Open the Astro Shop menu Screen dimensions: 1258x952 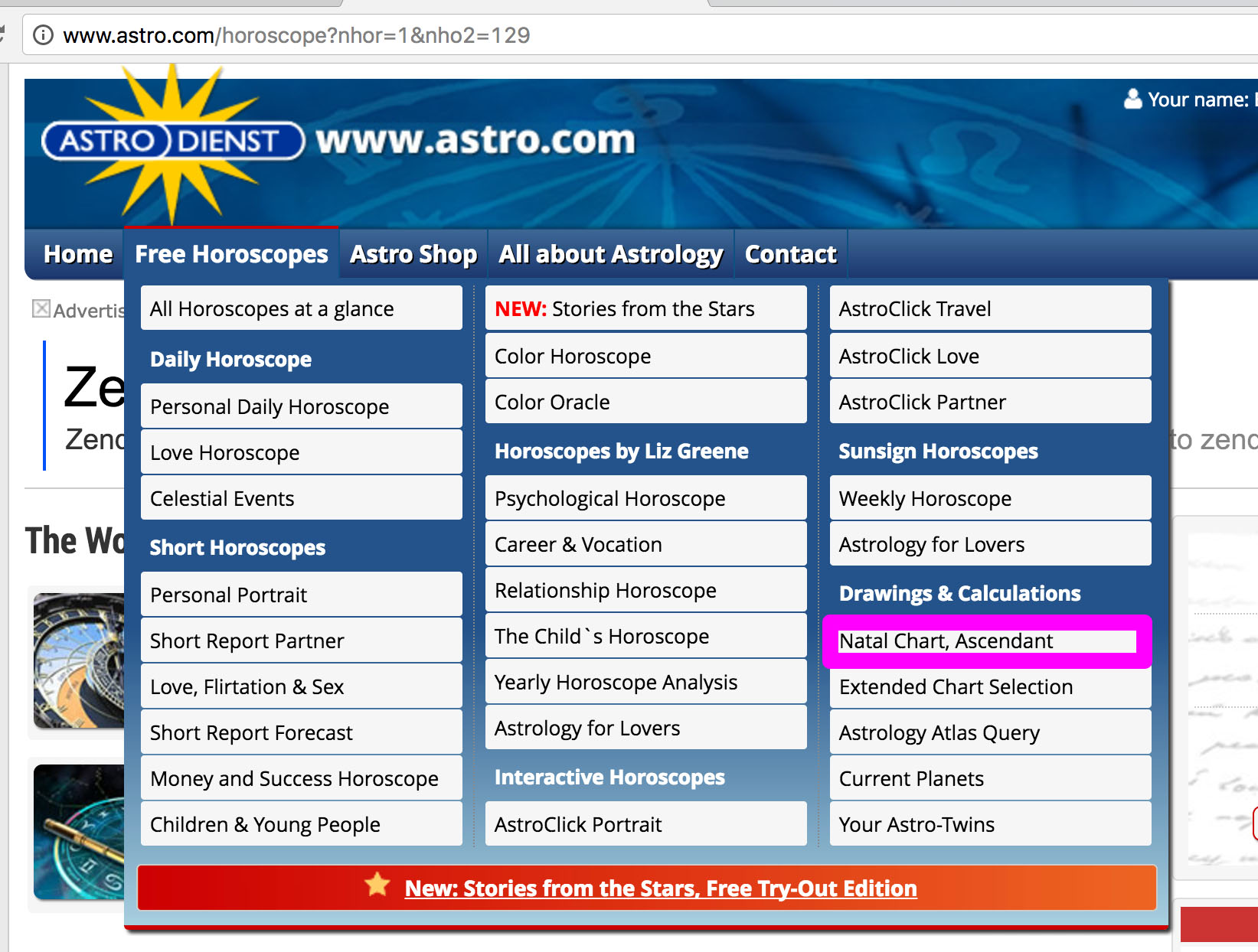[x=413, y=254]
